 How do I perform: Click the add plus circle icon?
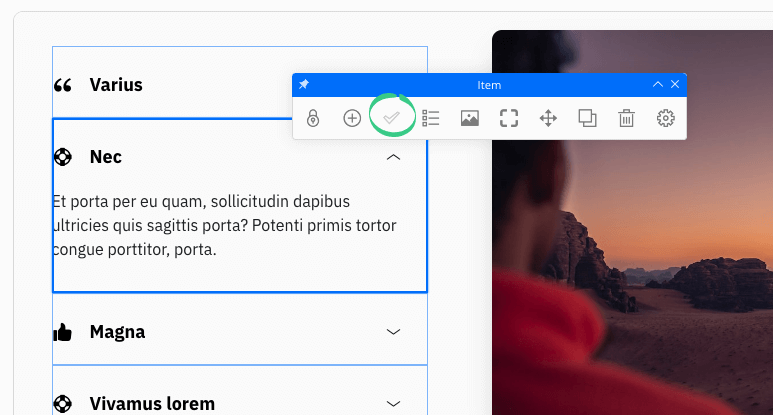coord(352,118)
